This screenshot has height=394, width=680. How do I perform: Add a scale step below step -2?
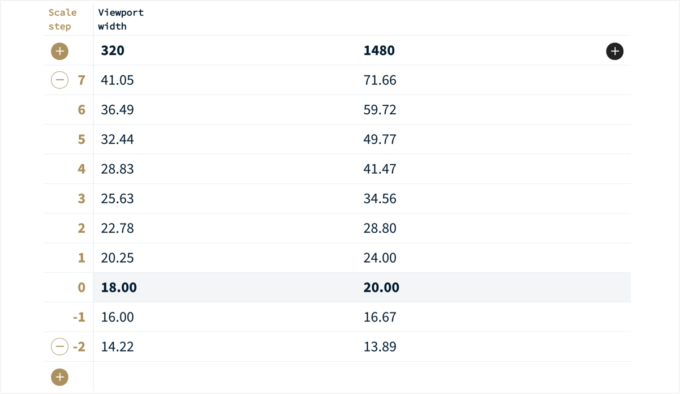click(59, 377)
